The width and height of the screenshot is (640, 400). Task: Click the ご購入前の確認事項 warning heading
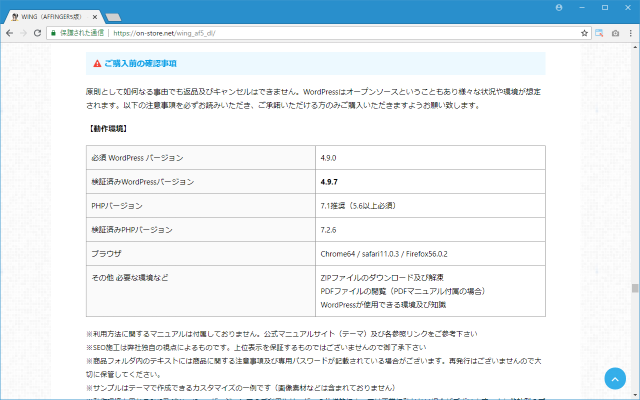click(x=139, y=64)
